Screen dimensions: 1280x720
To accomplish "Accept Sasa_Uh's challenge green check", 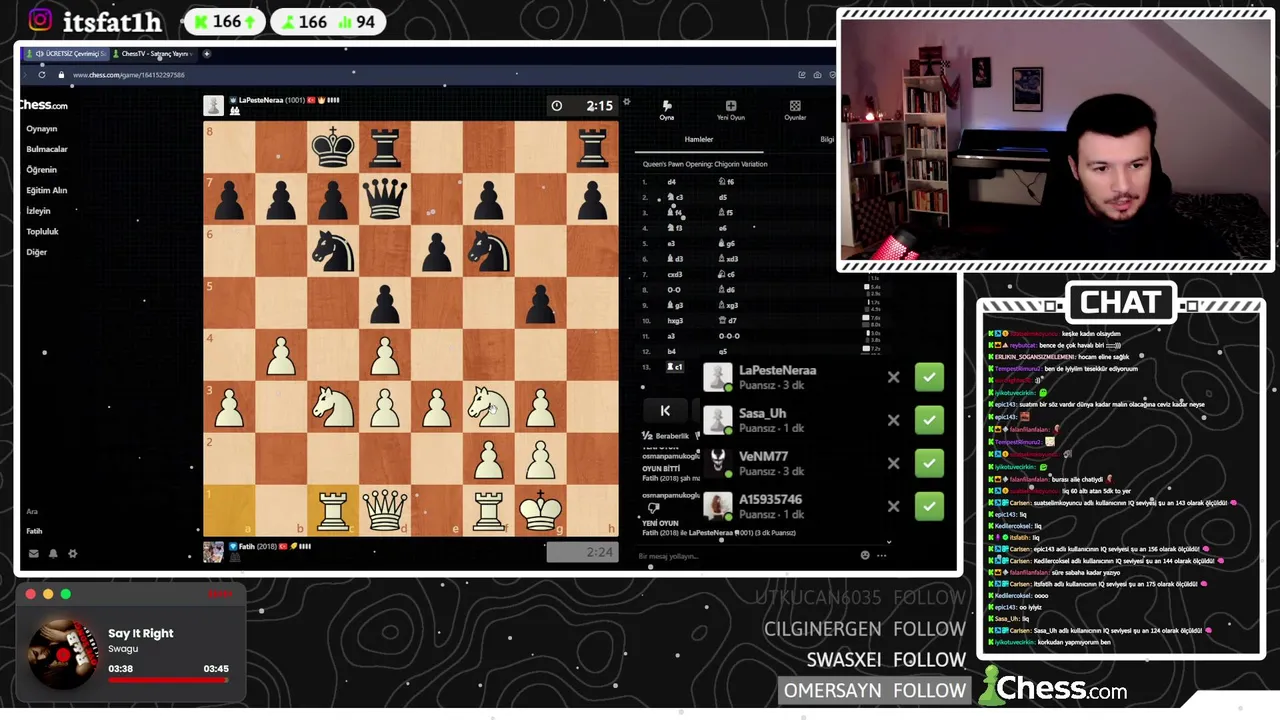I will (929, 420).
